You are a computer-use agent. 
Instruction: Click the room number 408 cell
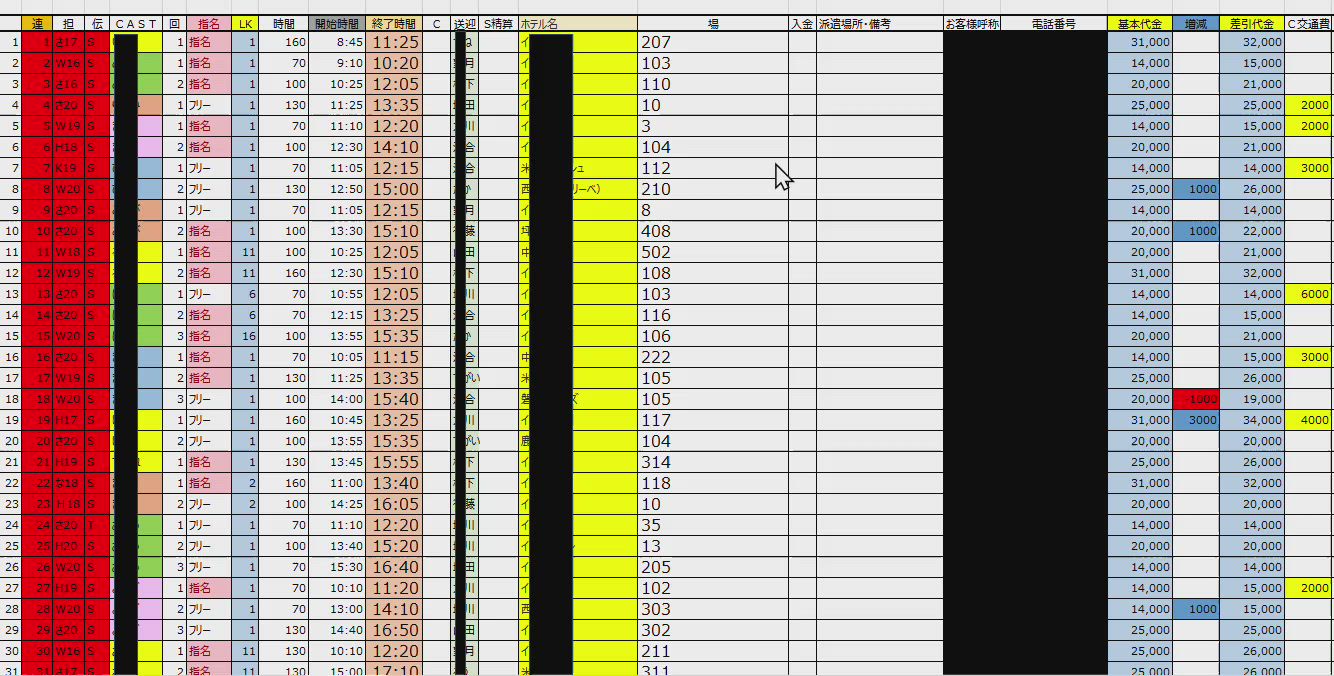coord(711,231)
